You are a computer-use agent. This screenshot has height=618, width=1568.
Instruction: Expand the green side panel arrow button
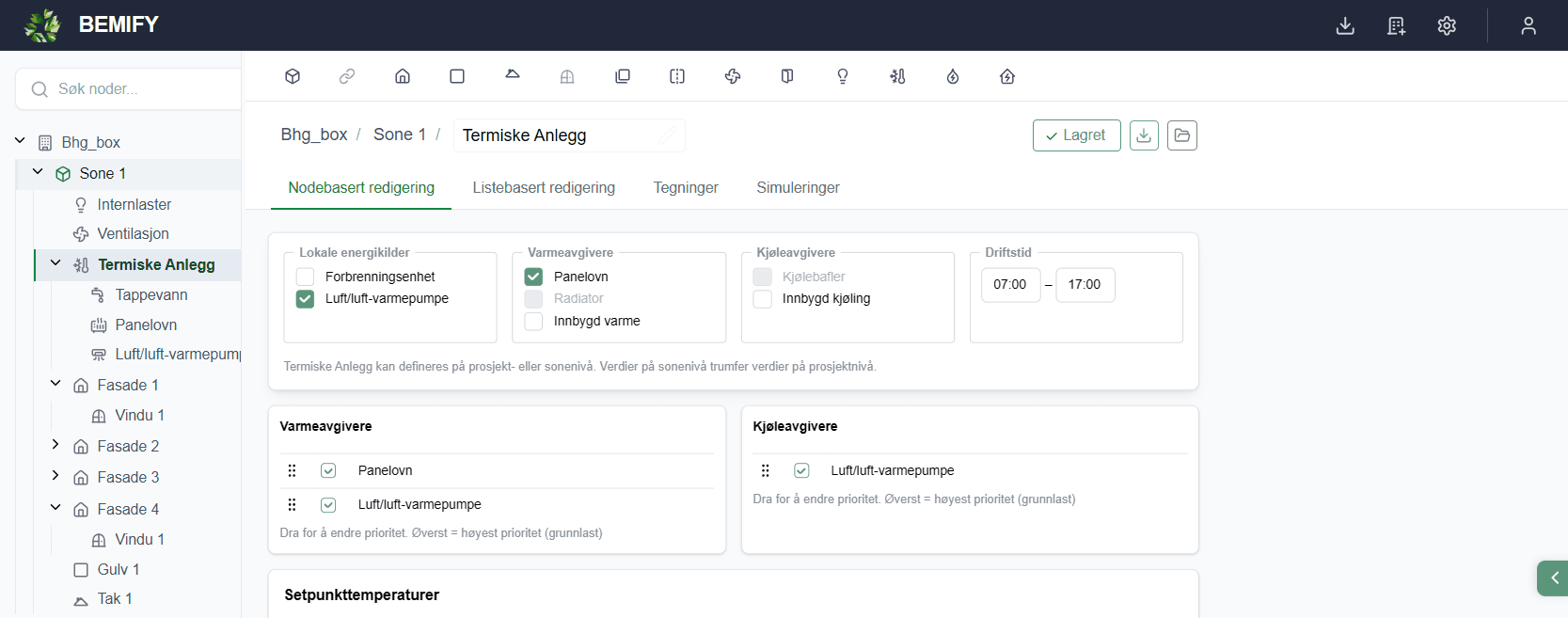[x=1553, y=578]
